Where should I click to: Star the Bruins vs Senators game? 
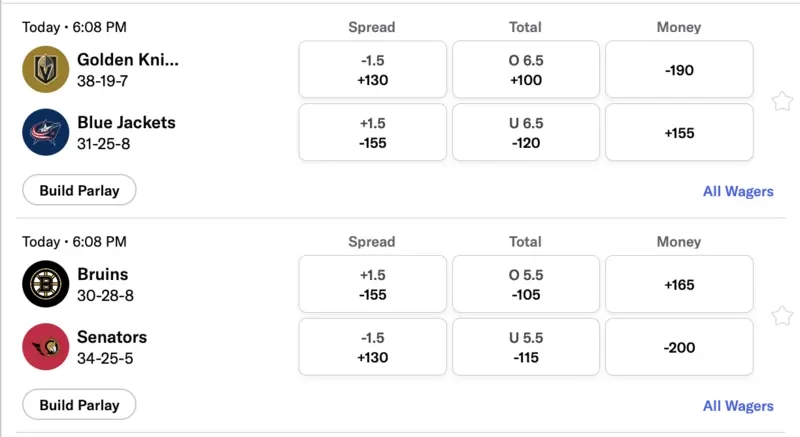click(x=782, y=316)
